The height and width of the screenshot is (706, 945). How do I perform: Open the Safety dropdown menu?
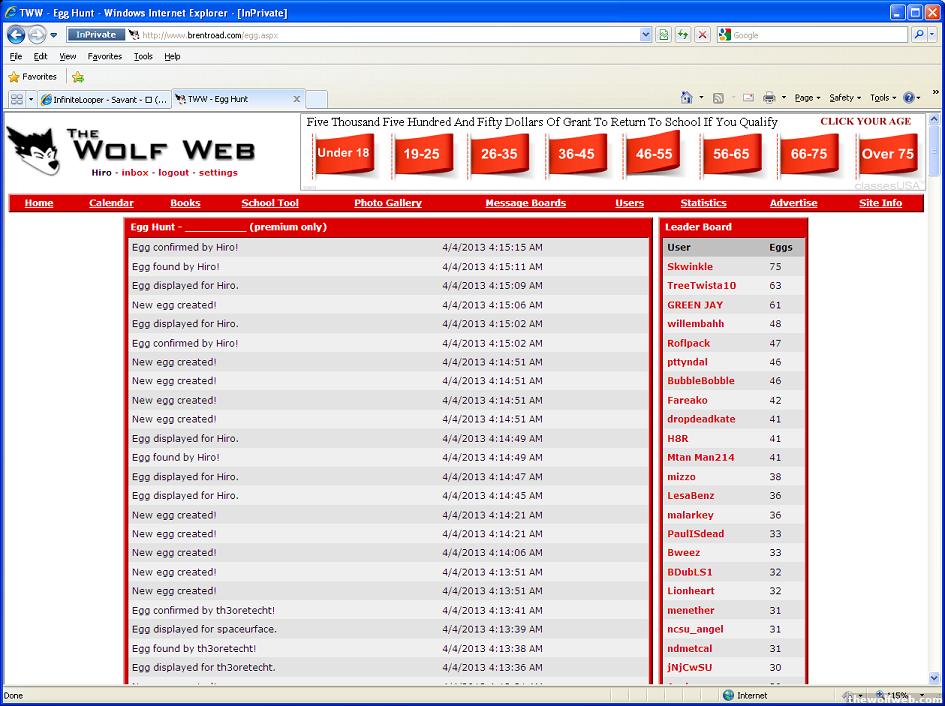click(x=845, y=98)
